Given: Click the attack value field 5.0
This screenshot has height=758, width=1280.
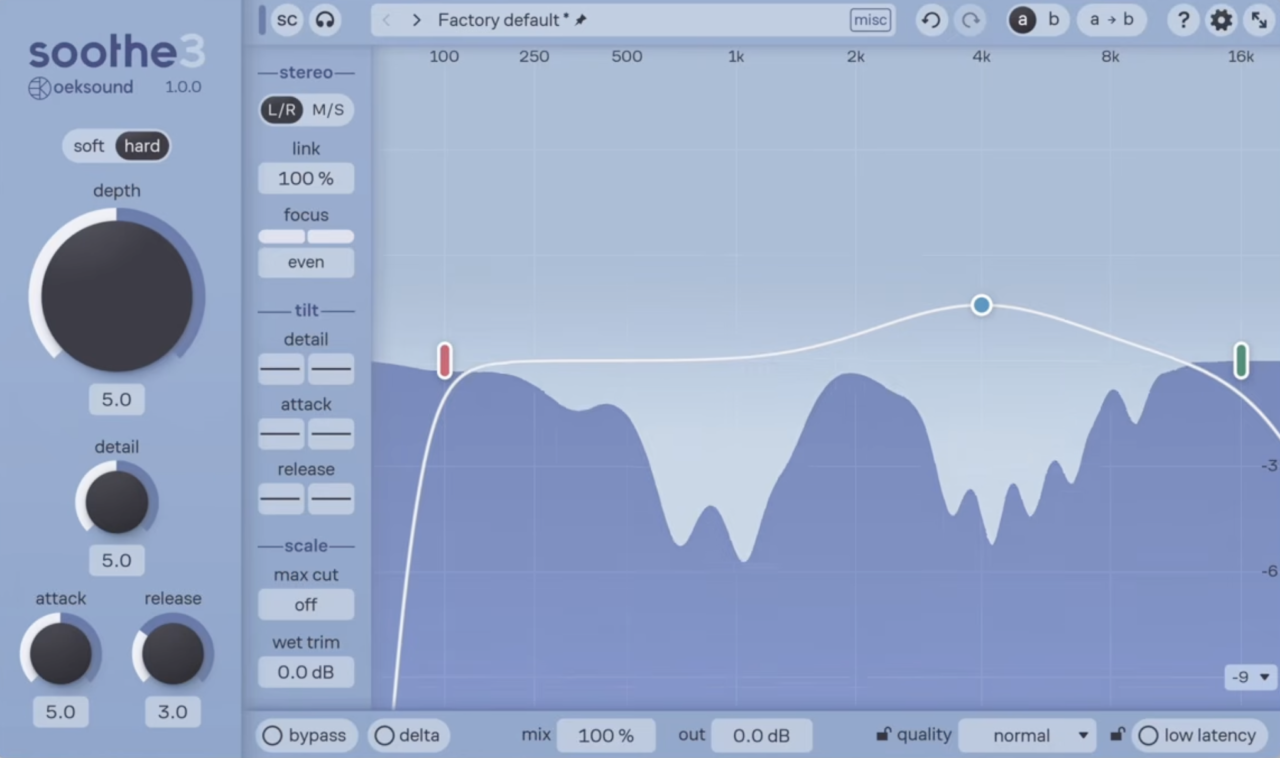Looking at the screenshot, I should pos(61,712).
